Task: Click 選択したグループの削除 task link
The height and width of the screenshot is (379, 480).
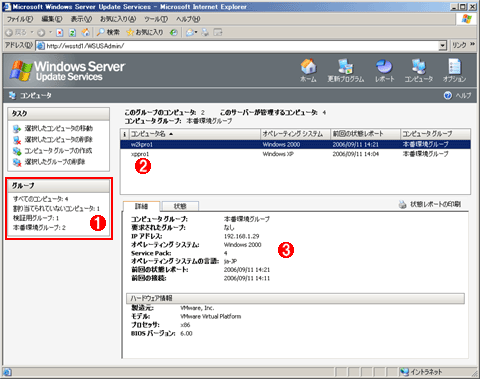Action: point(55,162)
